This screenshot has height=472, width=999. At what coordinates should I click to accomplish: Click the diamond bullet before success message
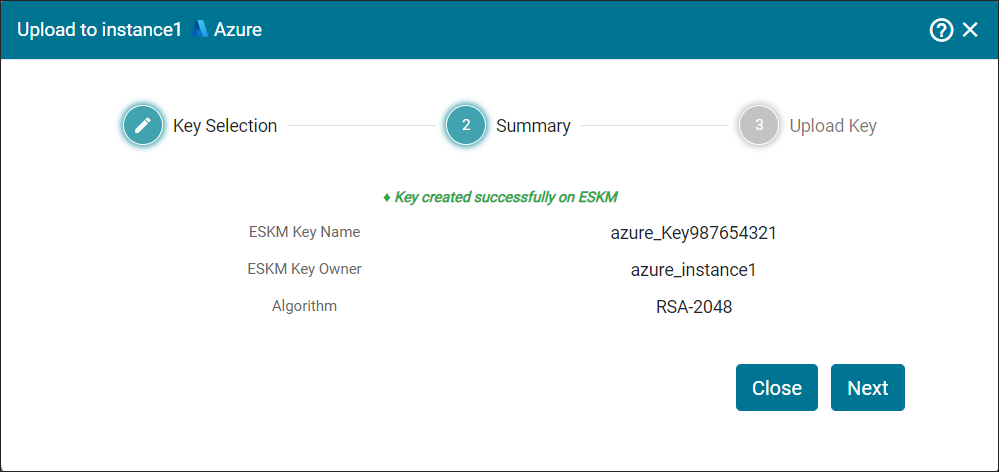click(387, 198)
